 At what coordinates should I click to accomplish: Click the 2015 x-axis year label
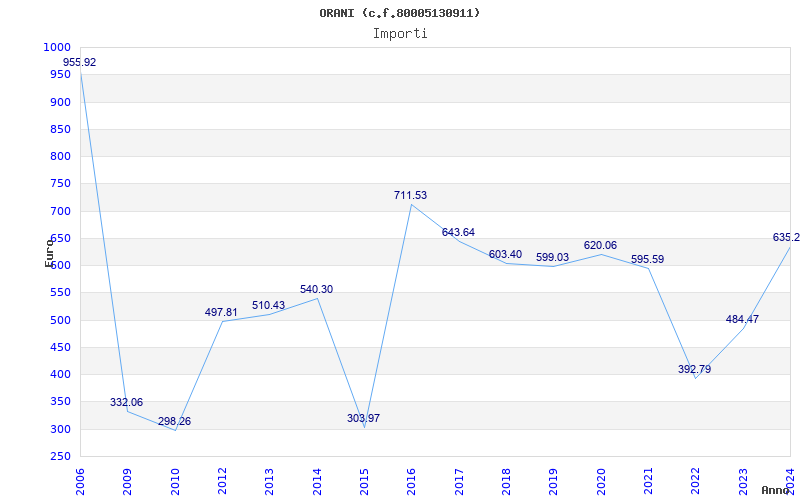point(364,482)
